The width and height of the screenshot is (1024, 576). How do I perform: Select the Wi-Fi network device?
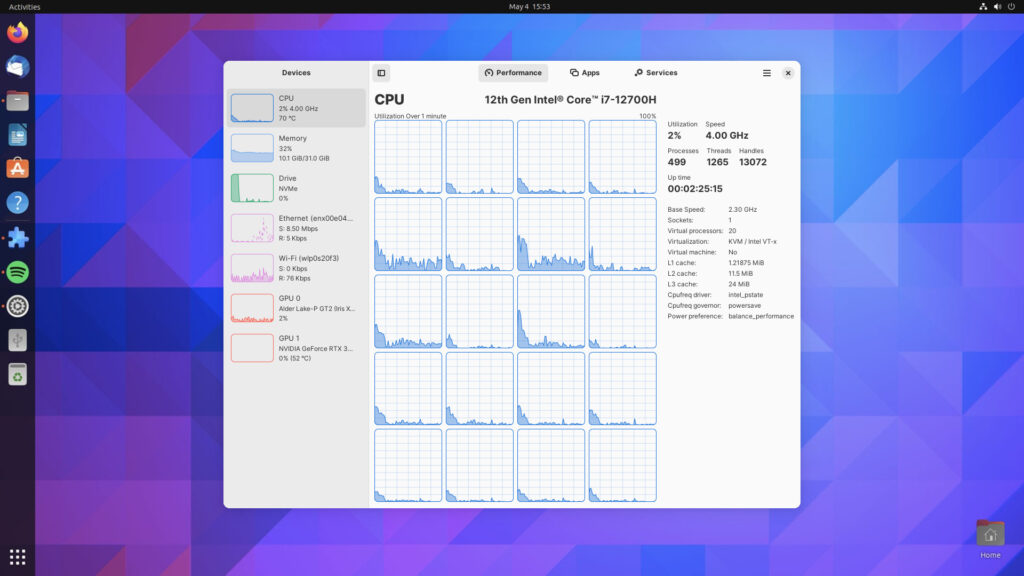click(x=296, y=268)
